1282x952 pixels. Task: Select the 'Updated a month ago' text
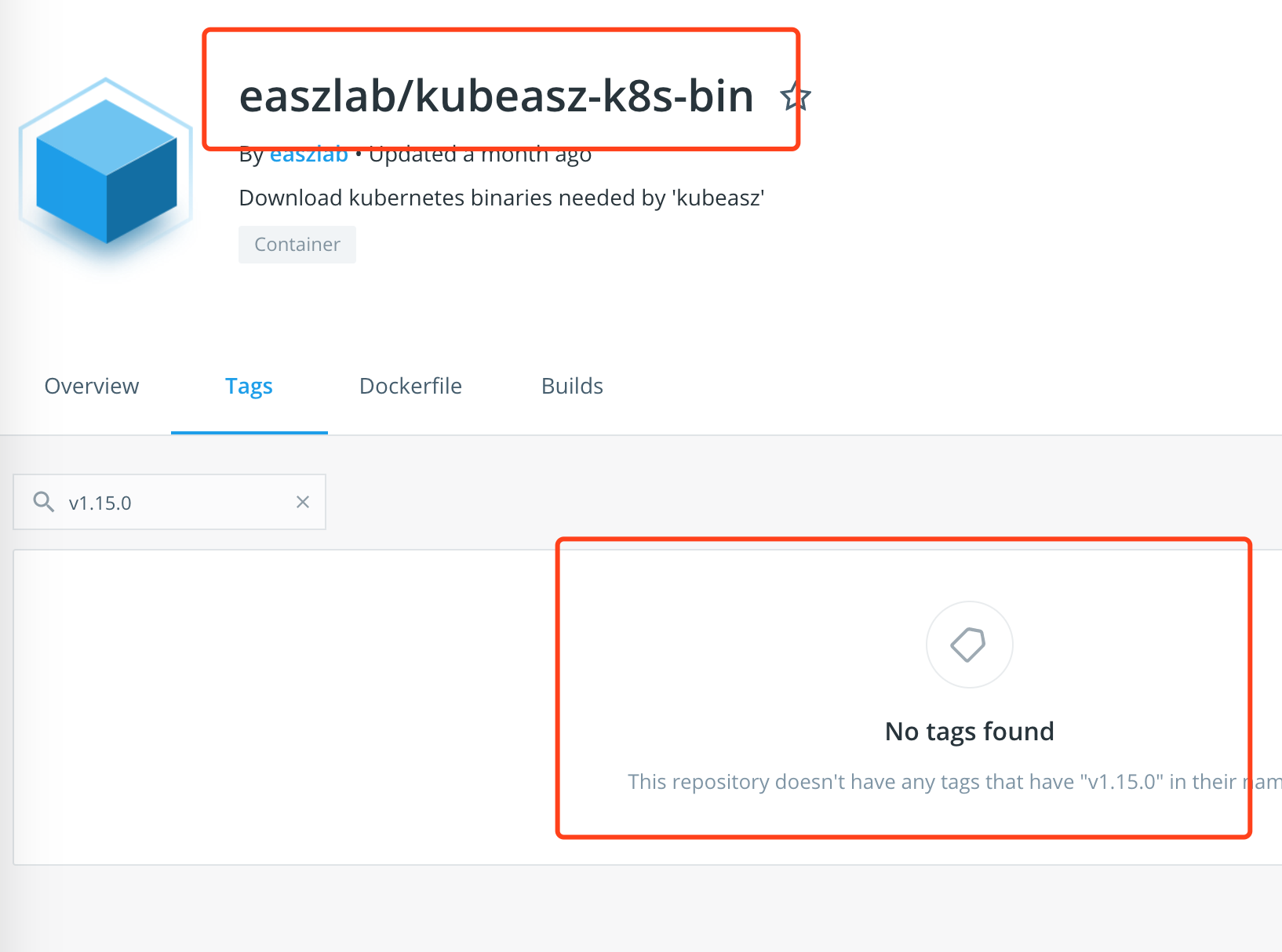pyautogui.click(x=480, y=154)
